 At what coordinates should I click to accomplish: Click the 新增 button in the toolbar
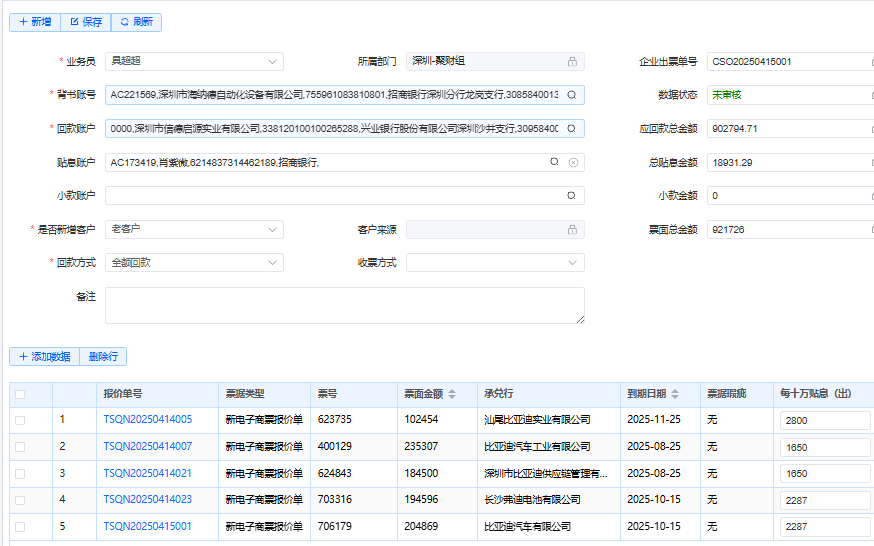(x=35, y=21)
